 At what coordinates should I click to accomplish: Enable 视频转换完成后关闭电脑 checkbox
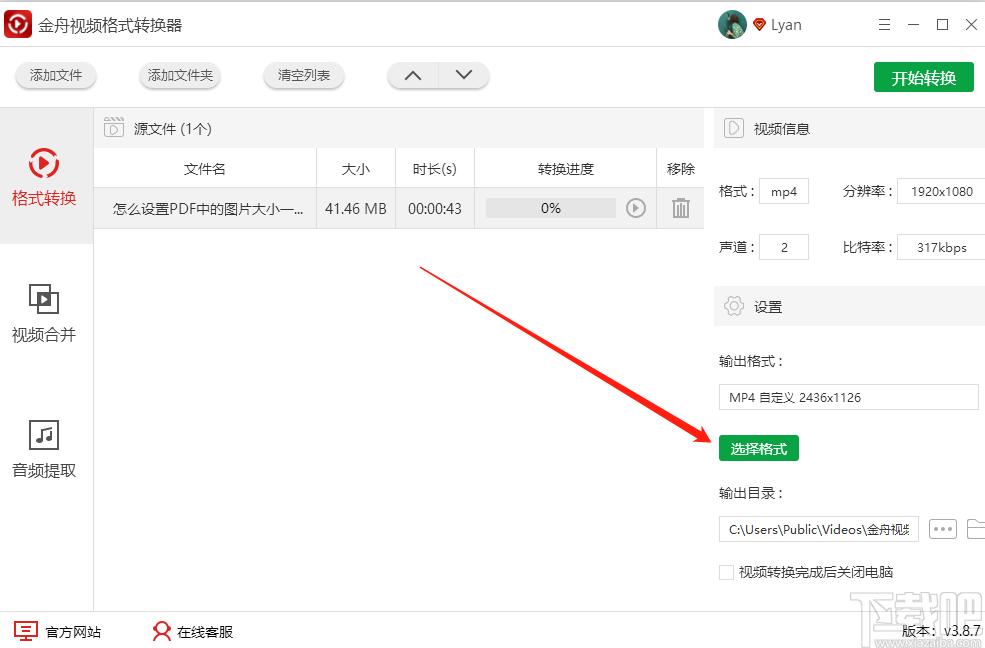pyautogui.click(x=726, y=572)
